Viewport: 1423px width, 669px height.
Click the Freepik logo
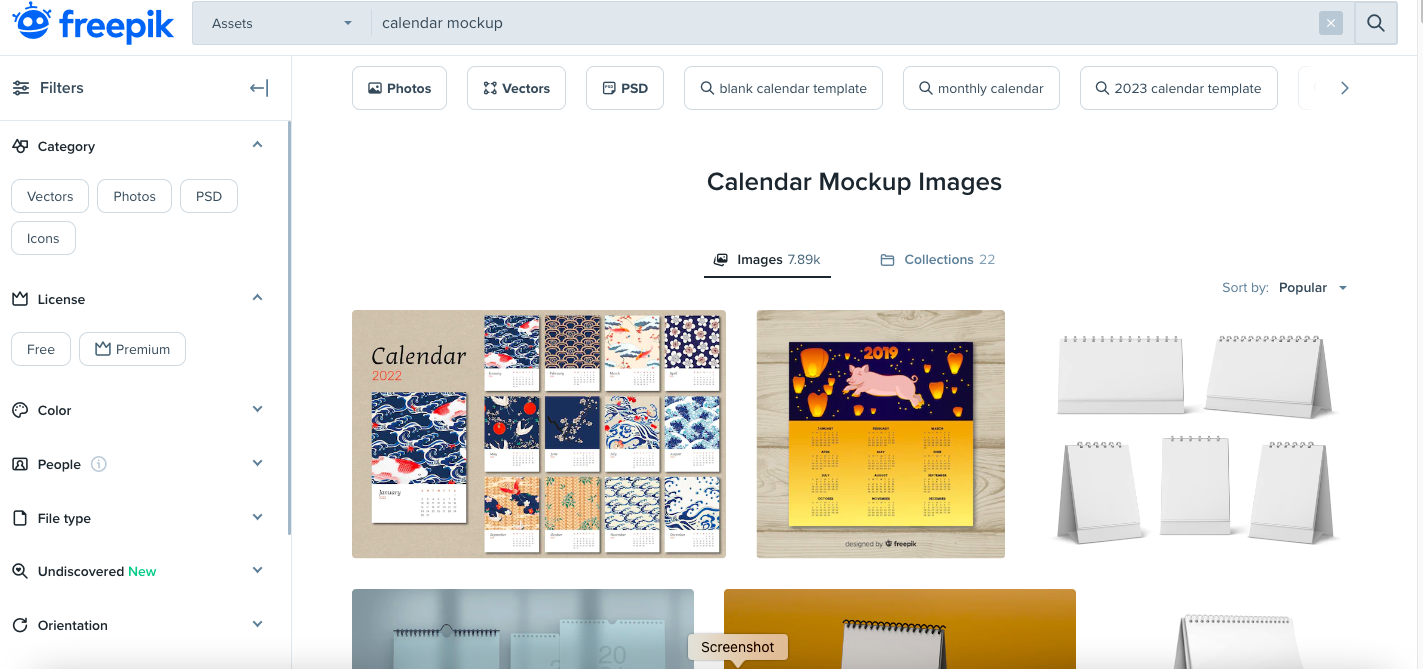click(x=93, y=23)
